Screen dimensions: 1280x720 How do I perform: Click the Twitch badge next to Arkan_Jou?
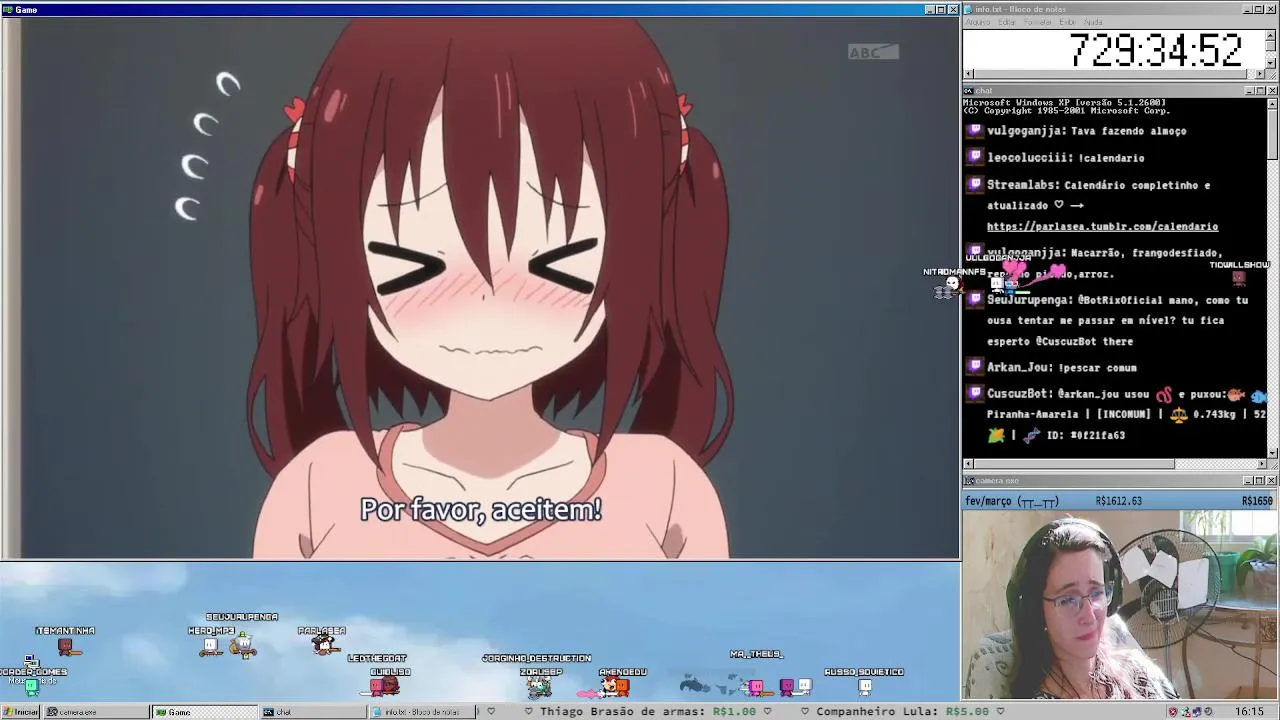click(976, 366)
